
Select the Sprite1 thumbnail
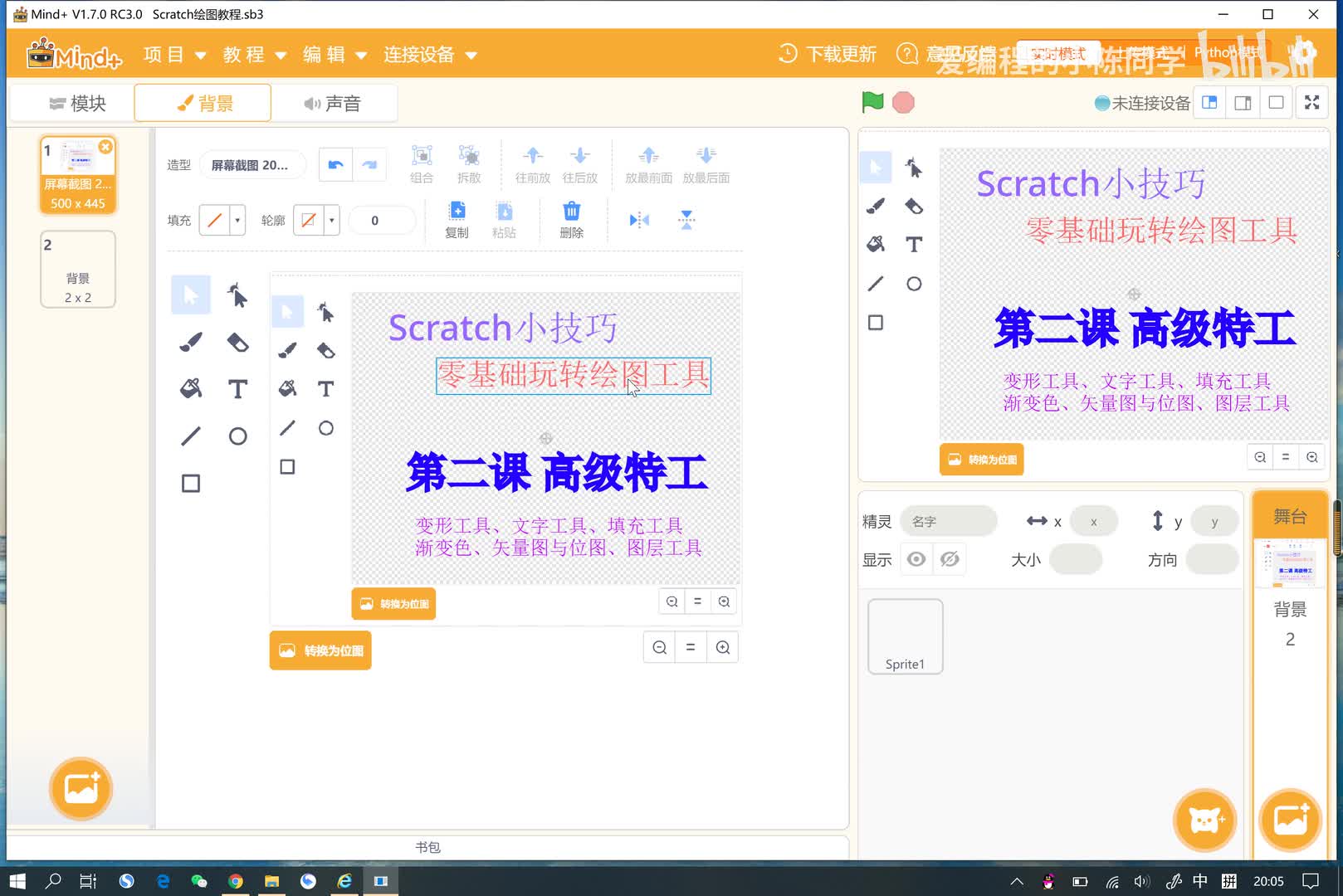point(905,636)
